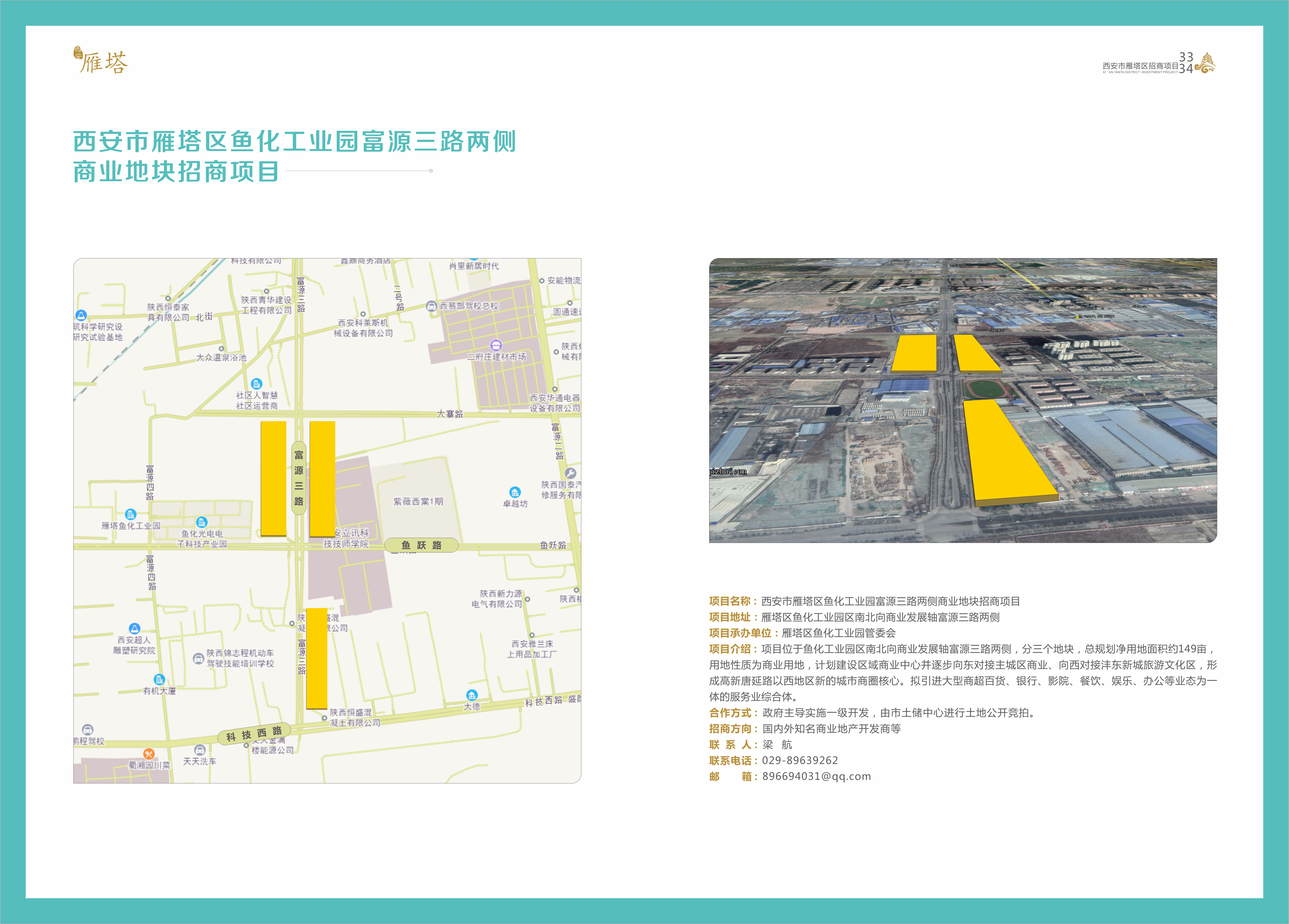The width and height of the screenshot is (1289, 924).
Task: Click the 鱼化光电电子科技产业园 building icon
Action: click(x=202, y=522)
